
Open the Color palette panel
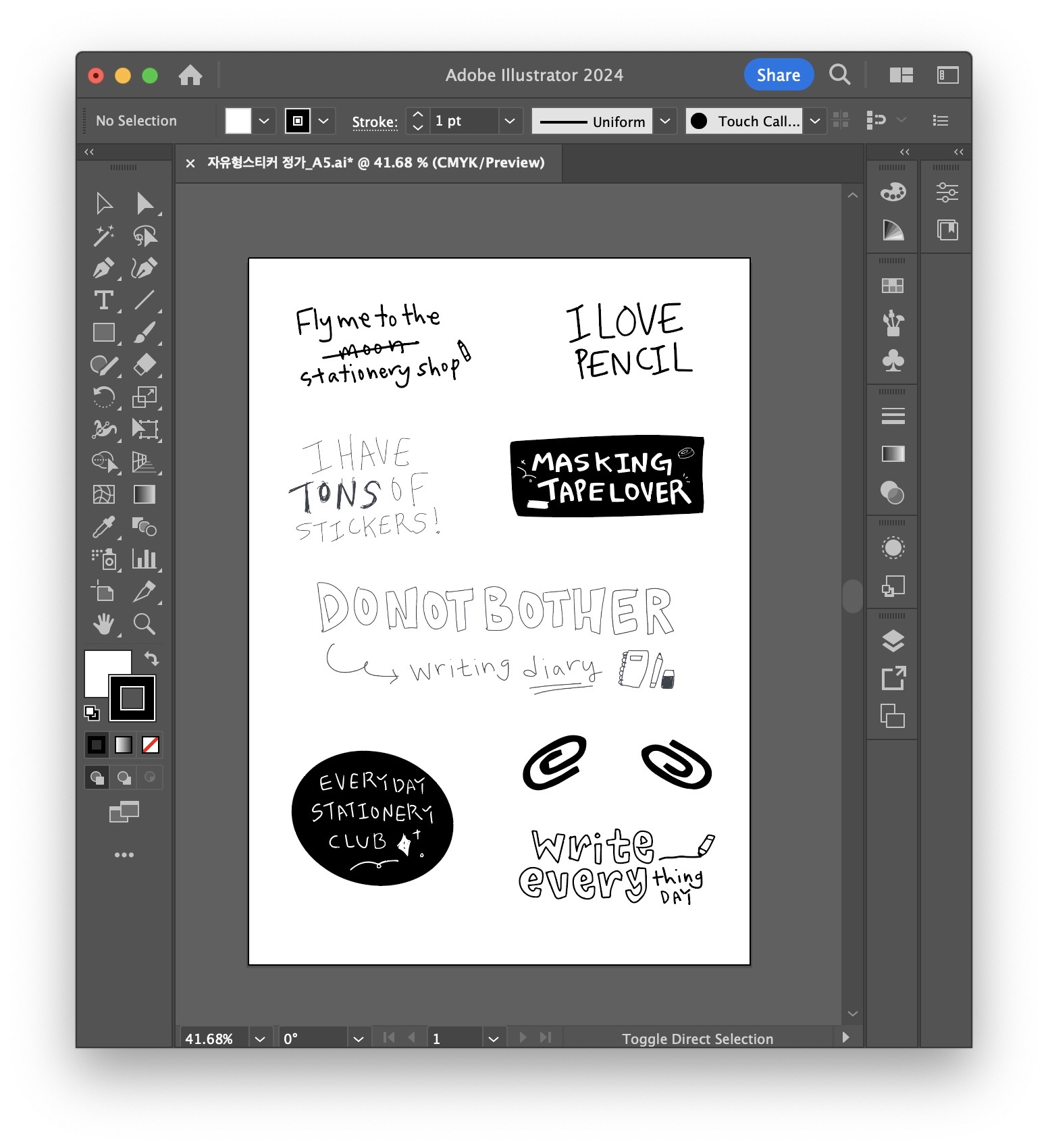(x=893, y=192)
